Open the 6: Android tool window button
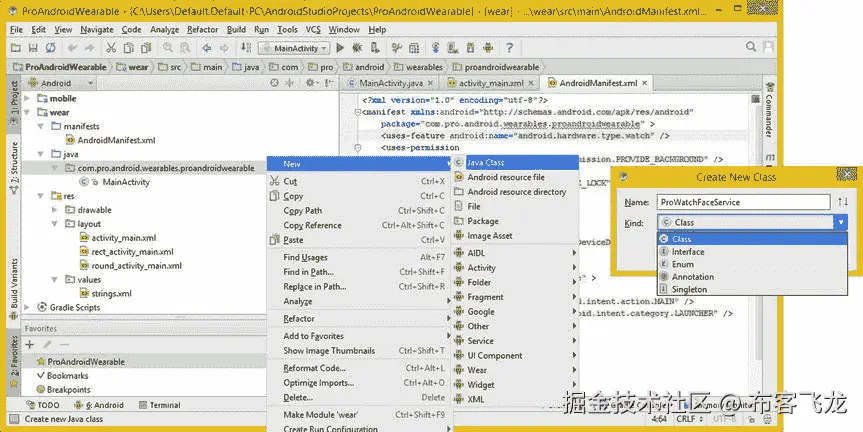Viewport: 863px width, 432px height. pos(99,405)
